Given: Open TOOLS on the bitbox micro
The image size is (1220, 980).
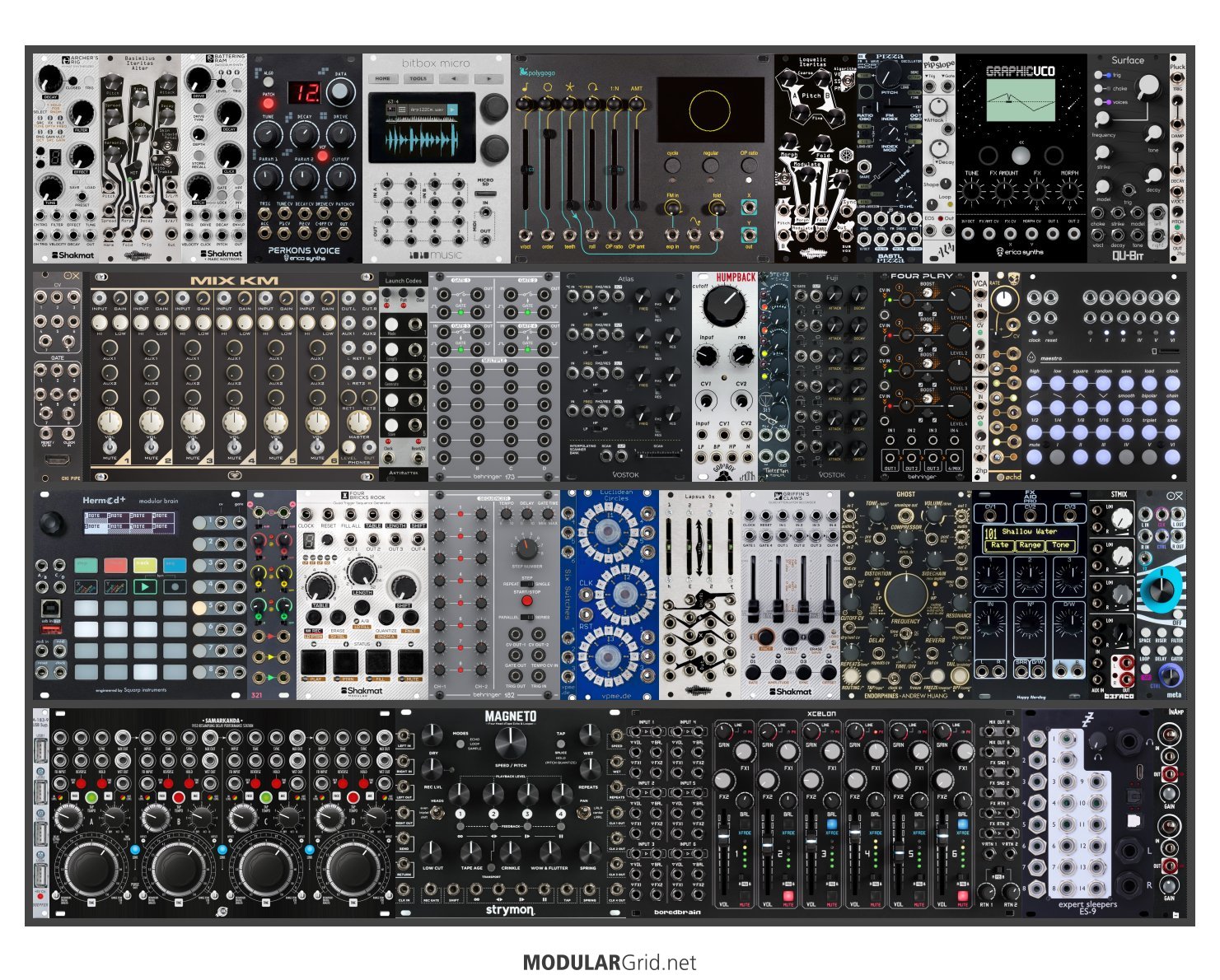Looking at the screenshot, I should coord(418,79).
